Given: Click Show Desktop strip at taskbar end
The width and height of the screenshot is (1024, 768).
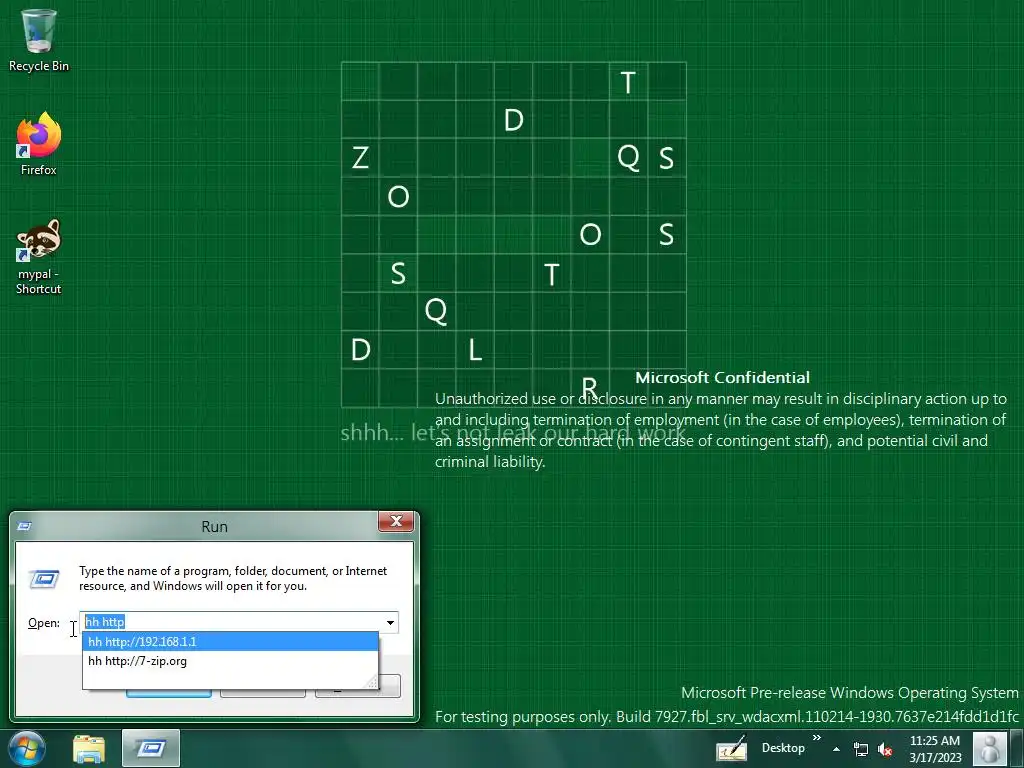Looking at the screenshot, I should tap(1016, 748).
